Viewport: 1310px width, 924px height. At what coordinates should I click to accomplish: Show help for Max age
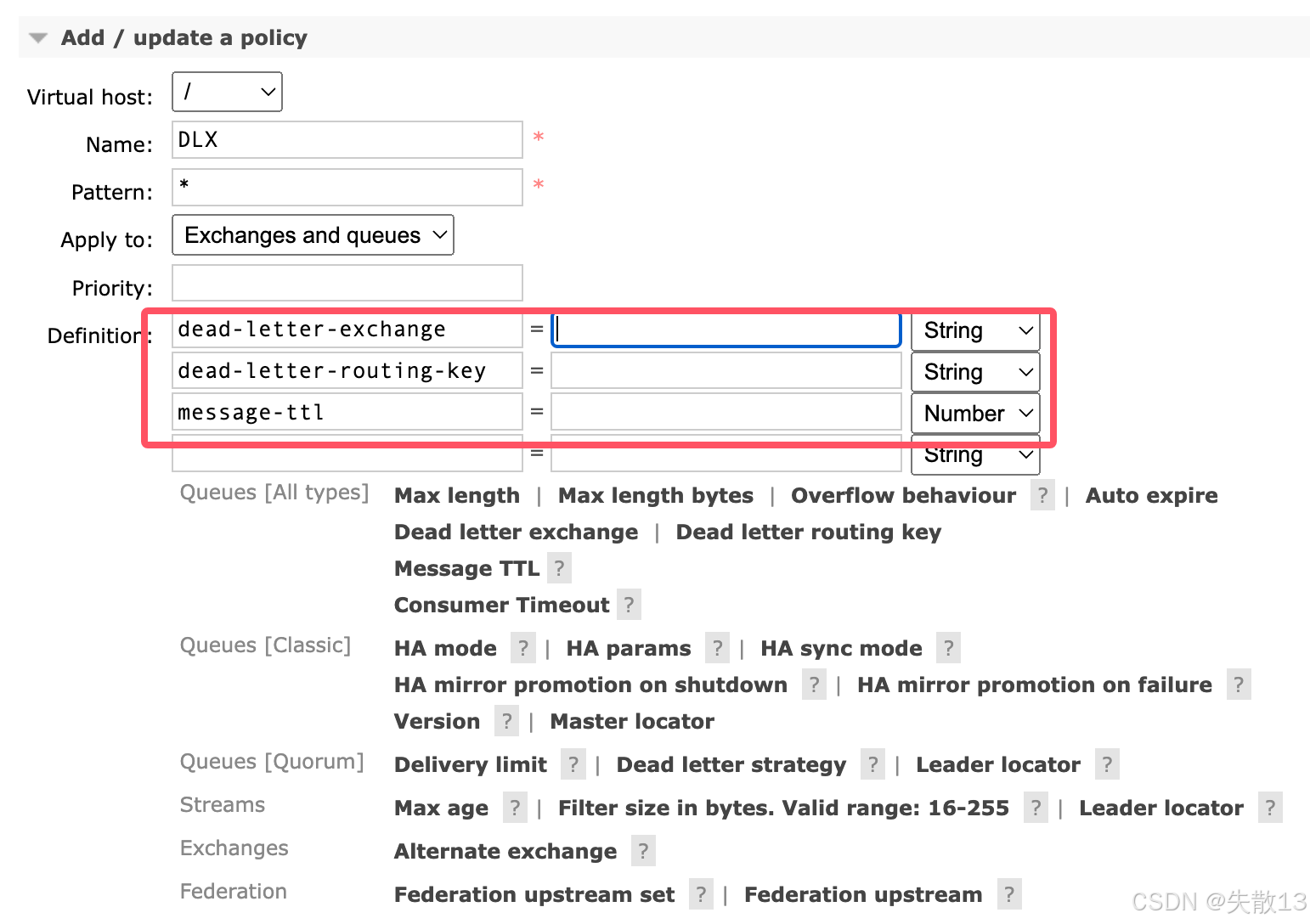[515, 808]
